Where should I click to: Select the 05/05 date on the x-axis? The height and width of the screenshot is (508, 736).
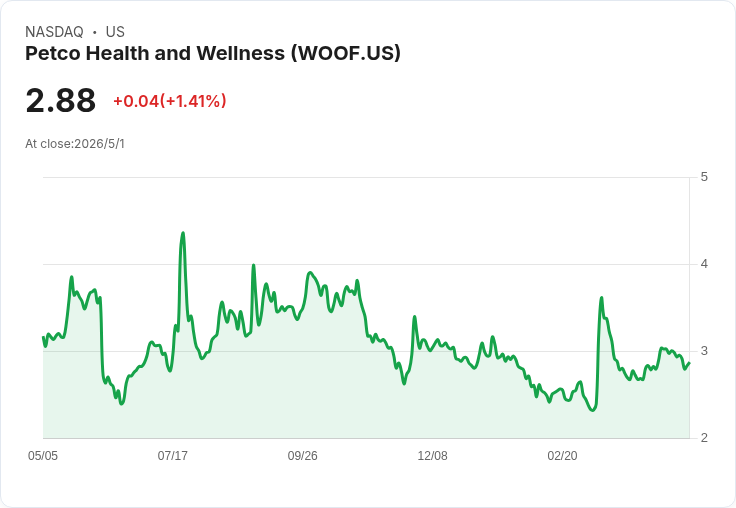tap(43, 455)
